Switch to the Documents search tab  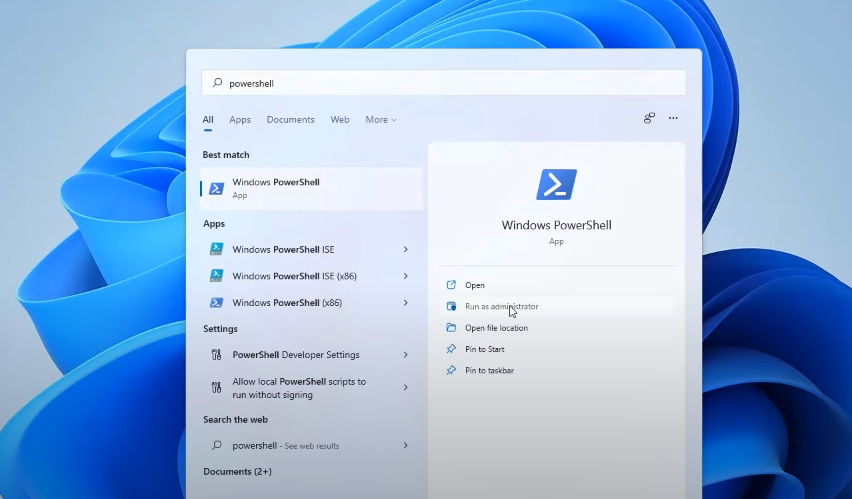290,120
